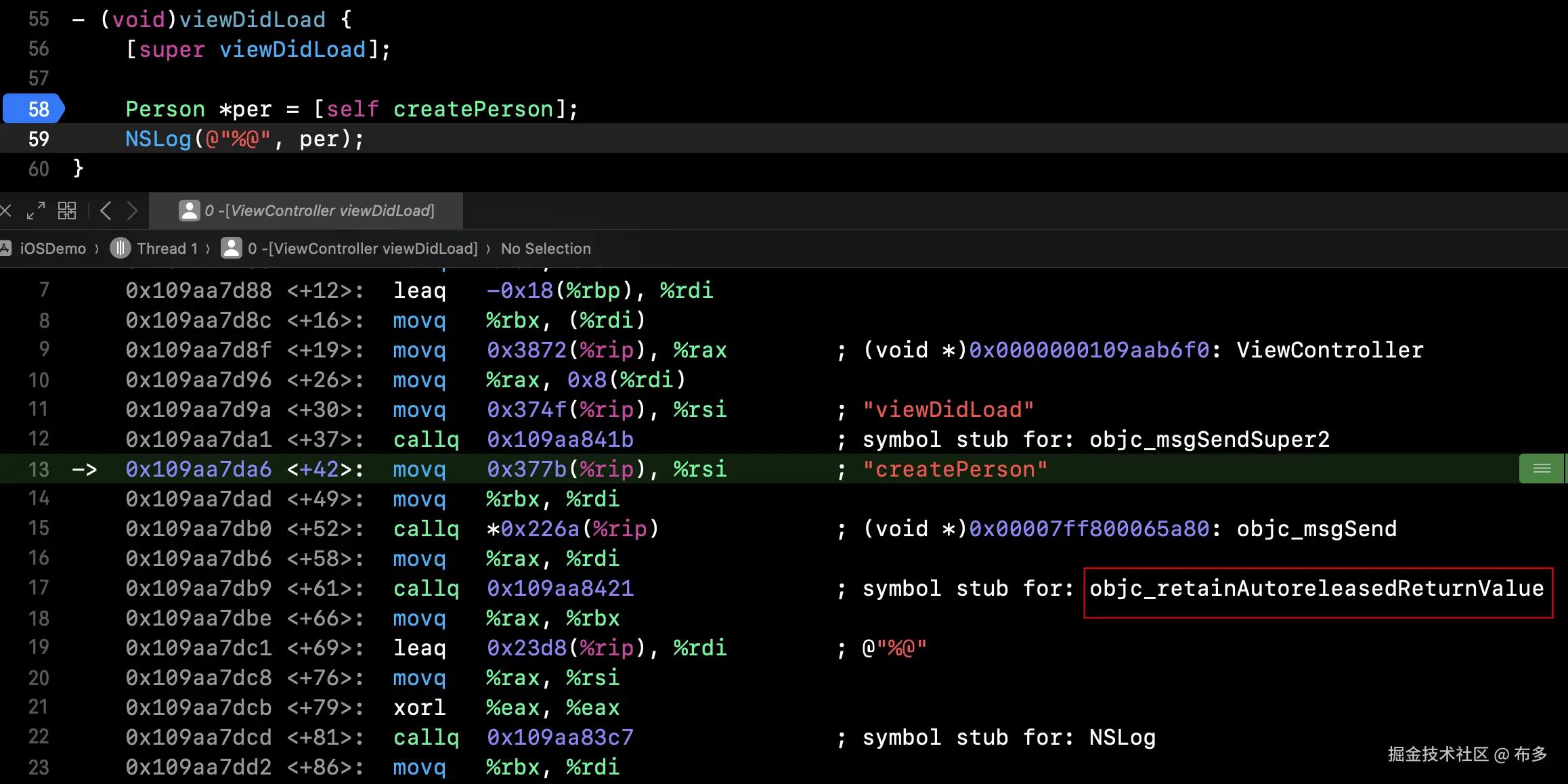Open the No Selection jump bar dropdown
The width and height of the screenshot is (1568, 784).
tap(546, 248)
